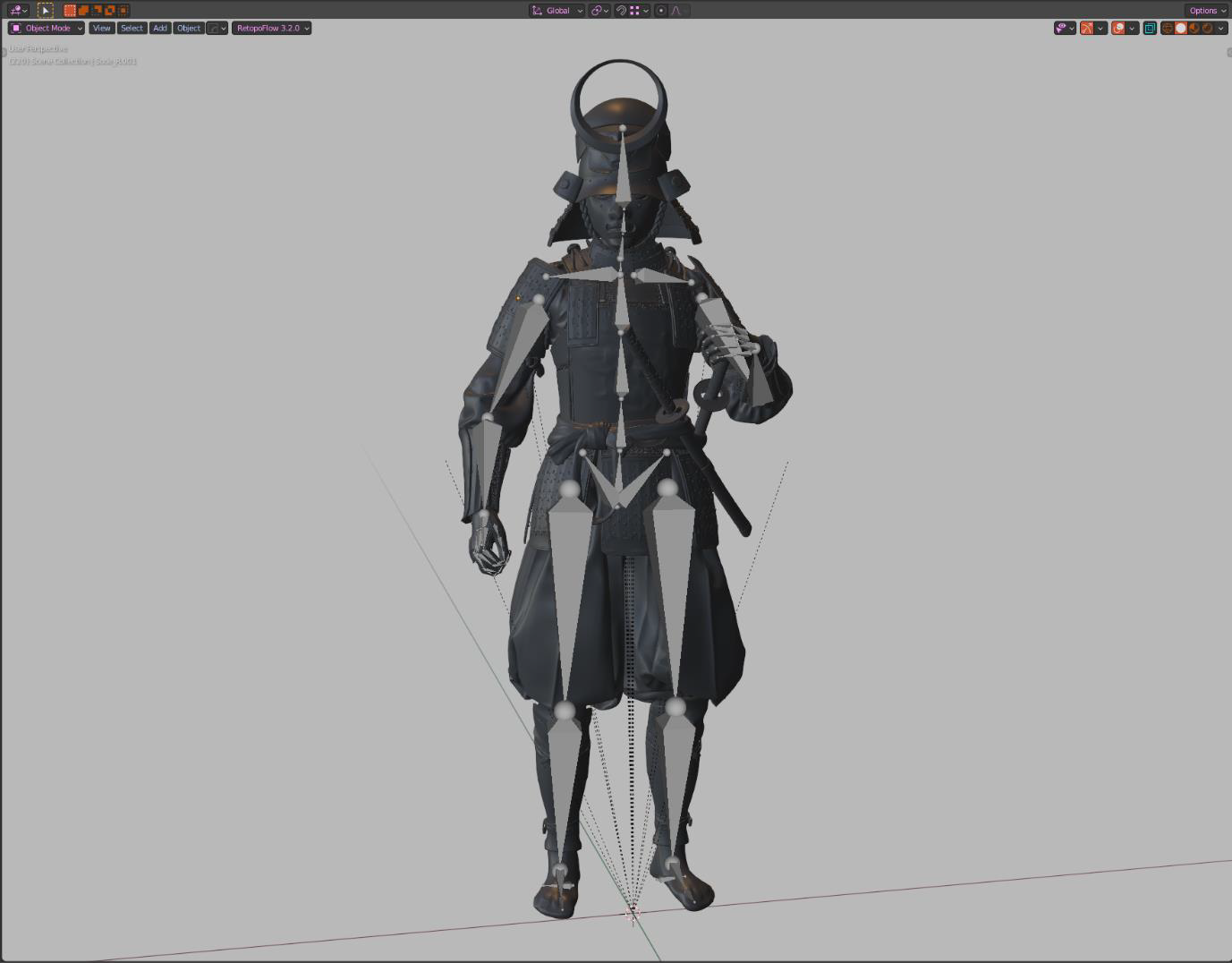The height and width of the screenshot is (963, 1232).
Task: Launch RetopoFlow 3.2.0
Action: pyautogui.click(x=268, y=28)
